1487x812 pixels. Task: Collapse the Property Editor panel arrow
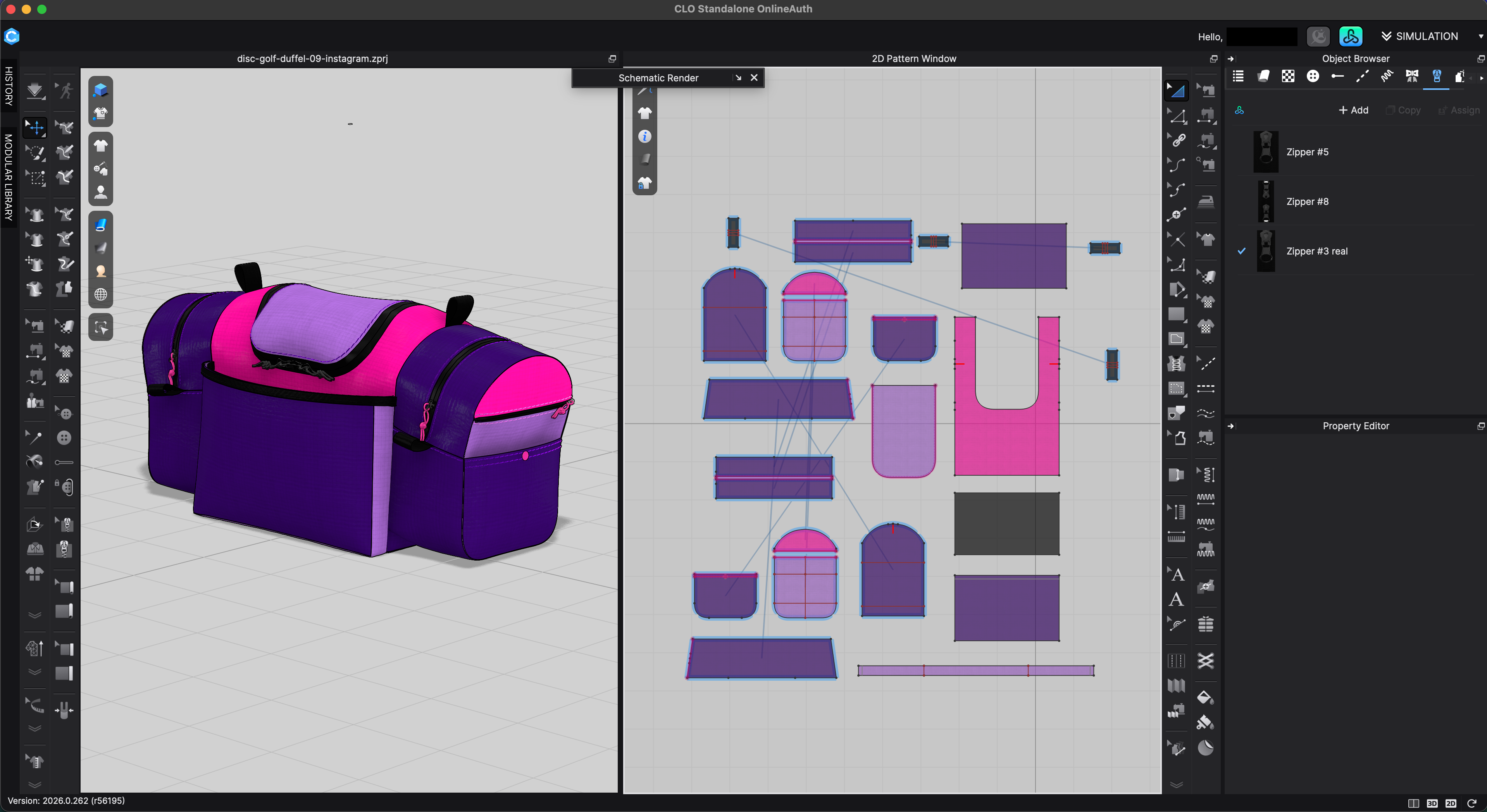coord(1231,426)
